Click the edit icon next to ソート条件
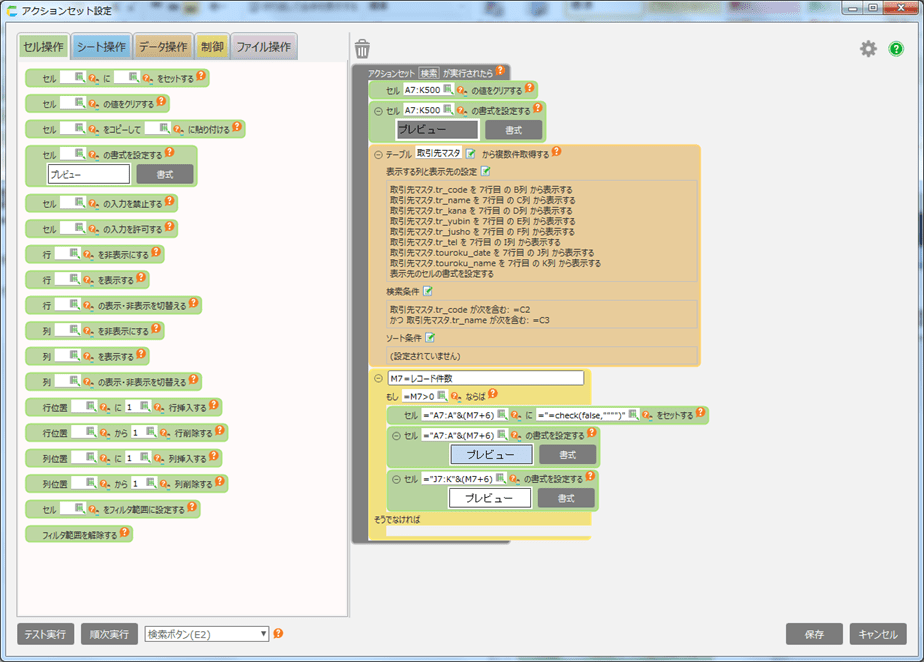 click(x=429, y=339)
